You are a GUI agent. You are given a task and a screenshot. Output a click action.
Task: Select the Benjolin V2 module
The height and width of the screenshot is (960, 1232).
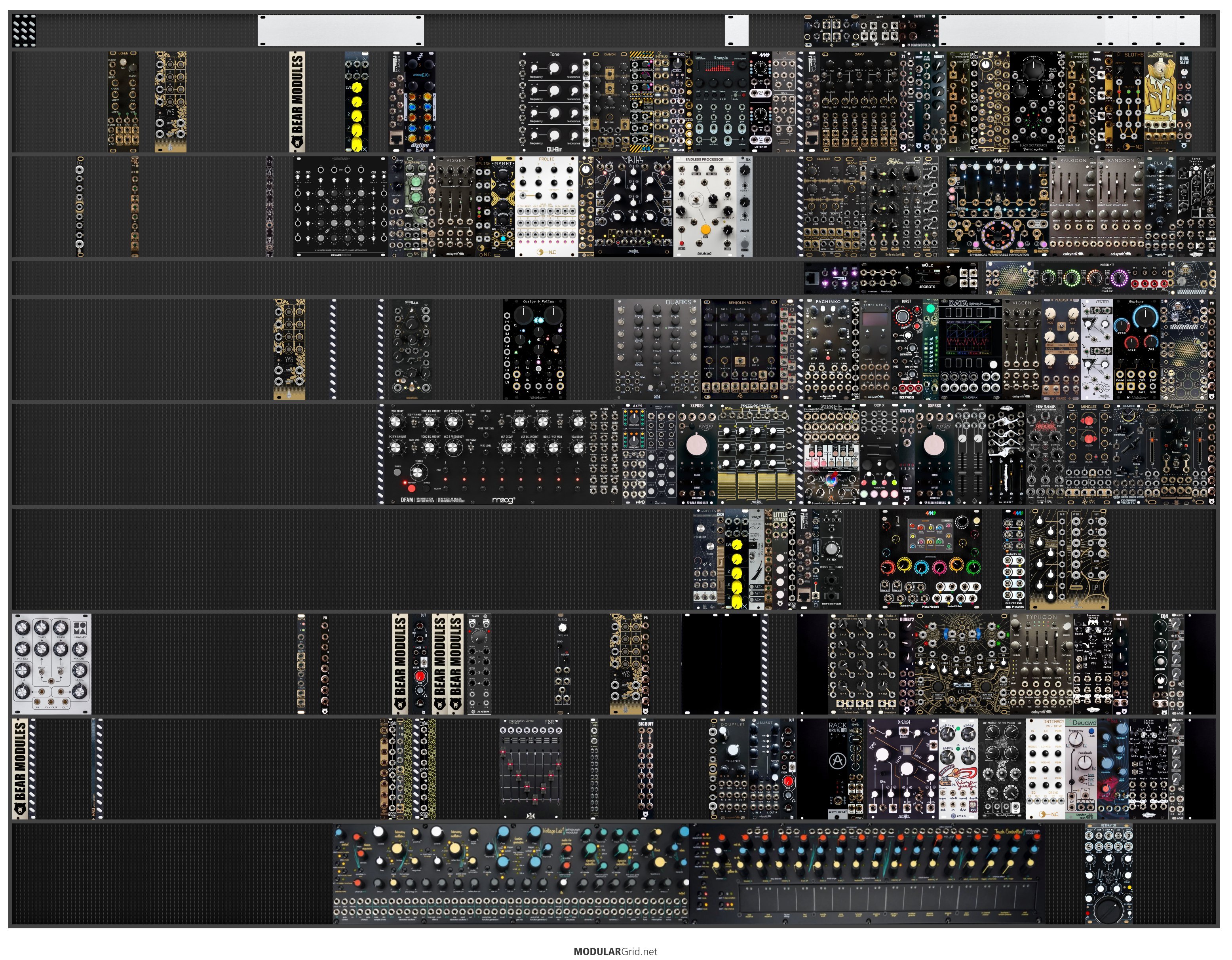740,349
